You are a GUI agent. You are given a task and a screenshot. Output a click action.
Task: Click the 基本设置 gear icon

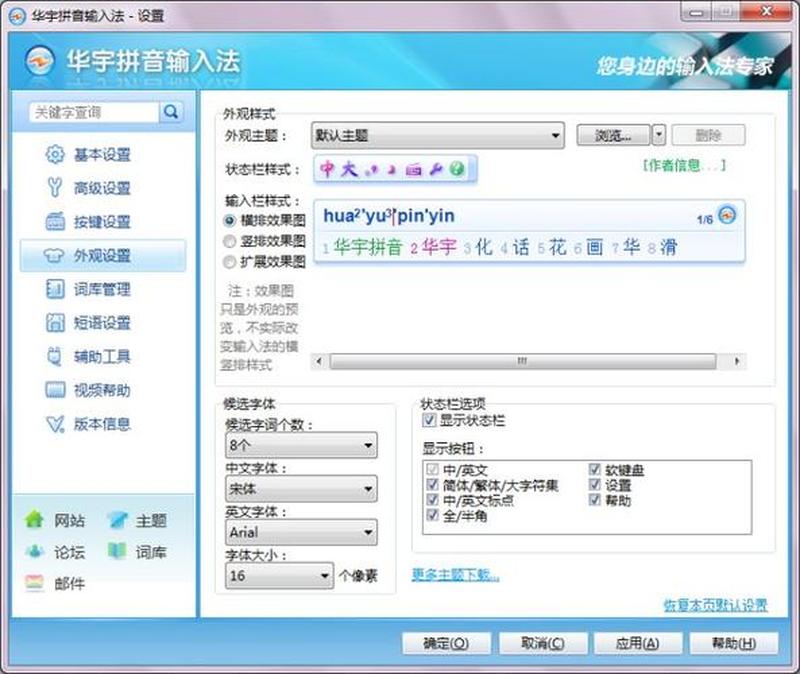tap(55, 154)
